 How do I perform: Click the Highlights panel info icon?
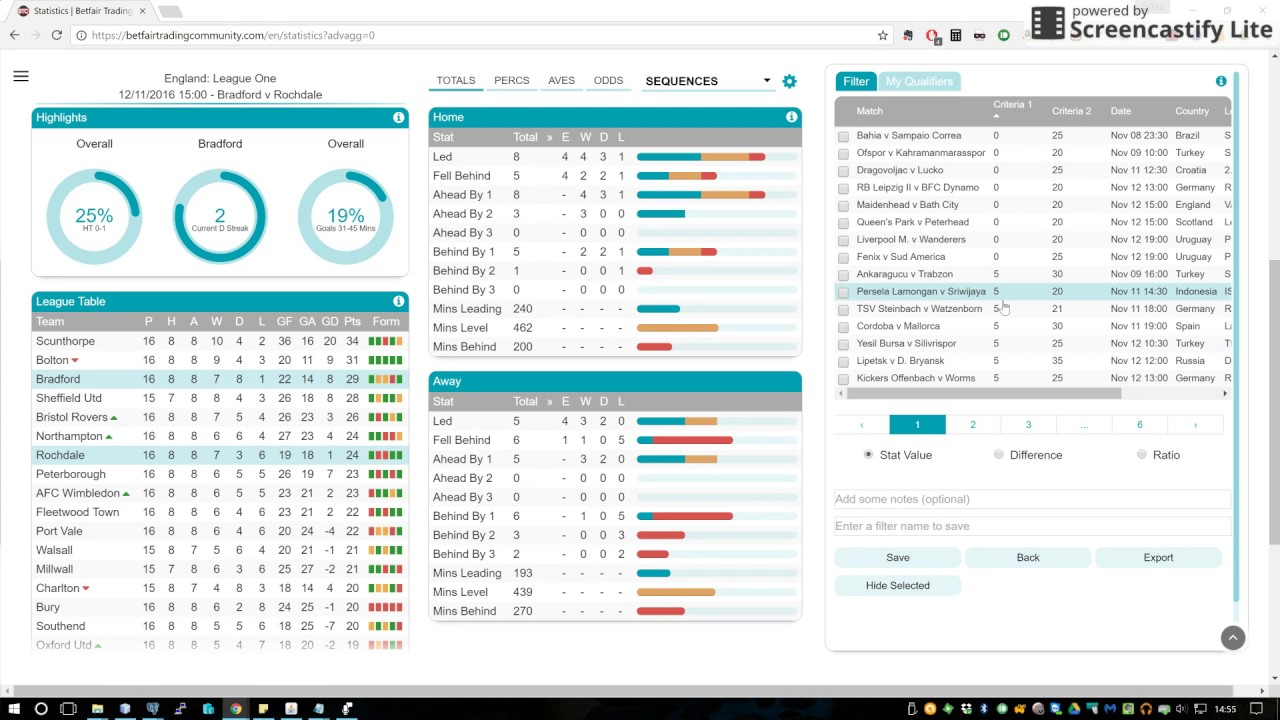pyautogui.click(x=398, y=118)
